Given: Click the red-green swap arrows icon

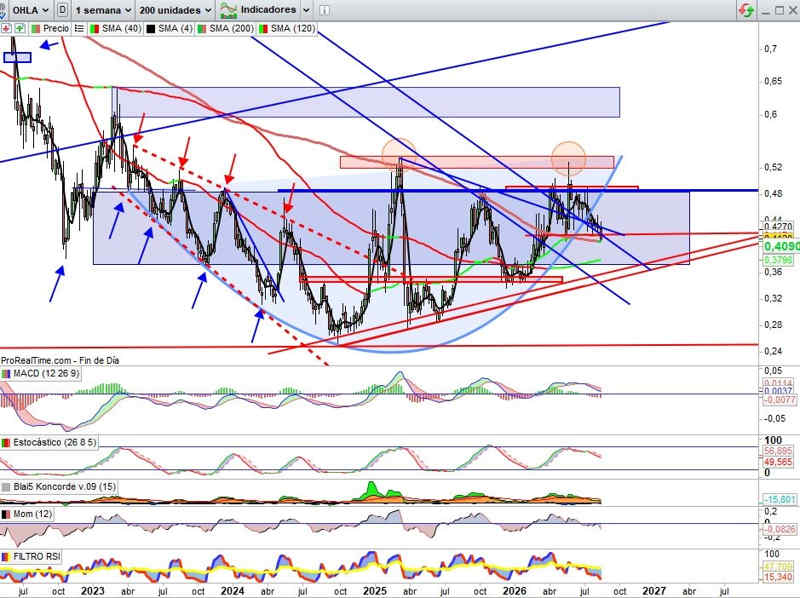Looking at the screenshot, I should [746, 10].
